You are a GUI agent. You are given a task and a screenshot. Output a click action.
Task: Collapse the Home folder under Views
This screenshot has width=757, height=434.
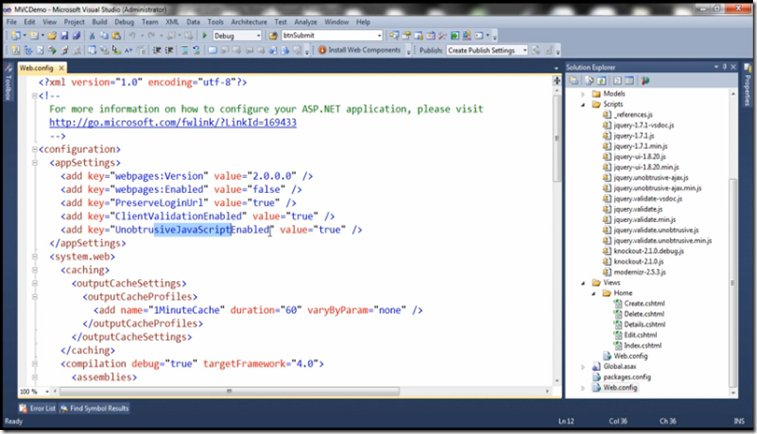[x=594, y=294]
